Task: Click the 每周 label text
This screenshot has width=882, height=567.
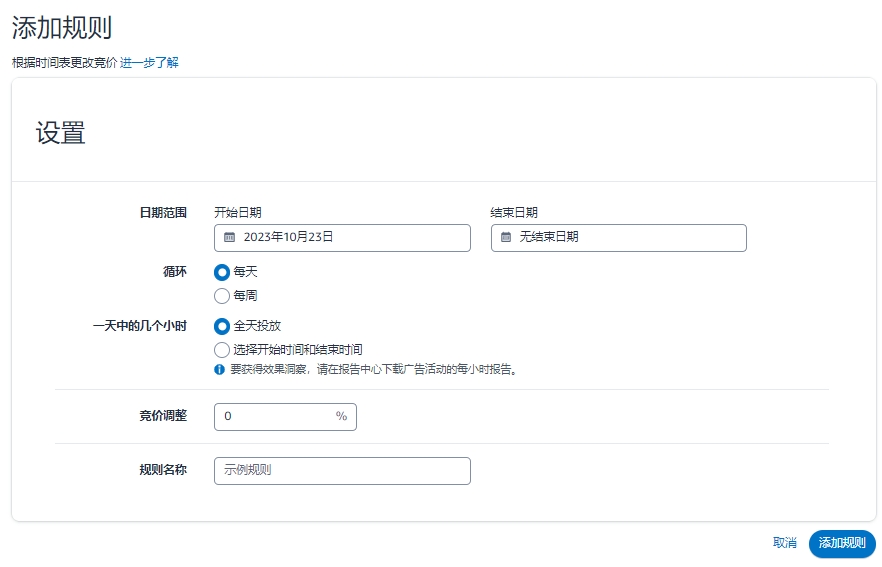Action: [x=245, y=296]
